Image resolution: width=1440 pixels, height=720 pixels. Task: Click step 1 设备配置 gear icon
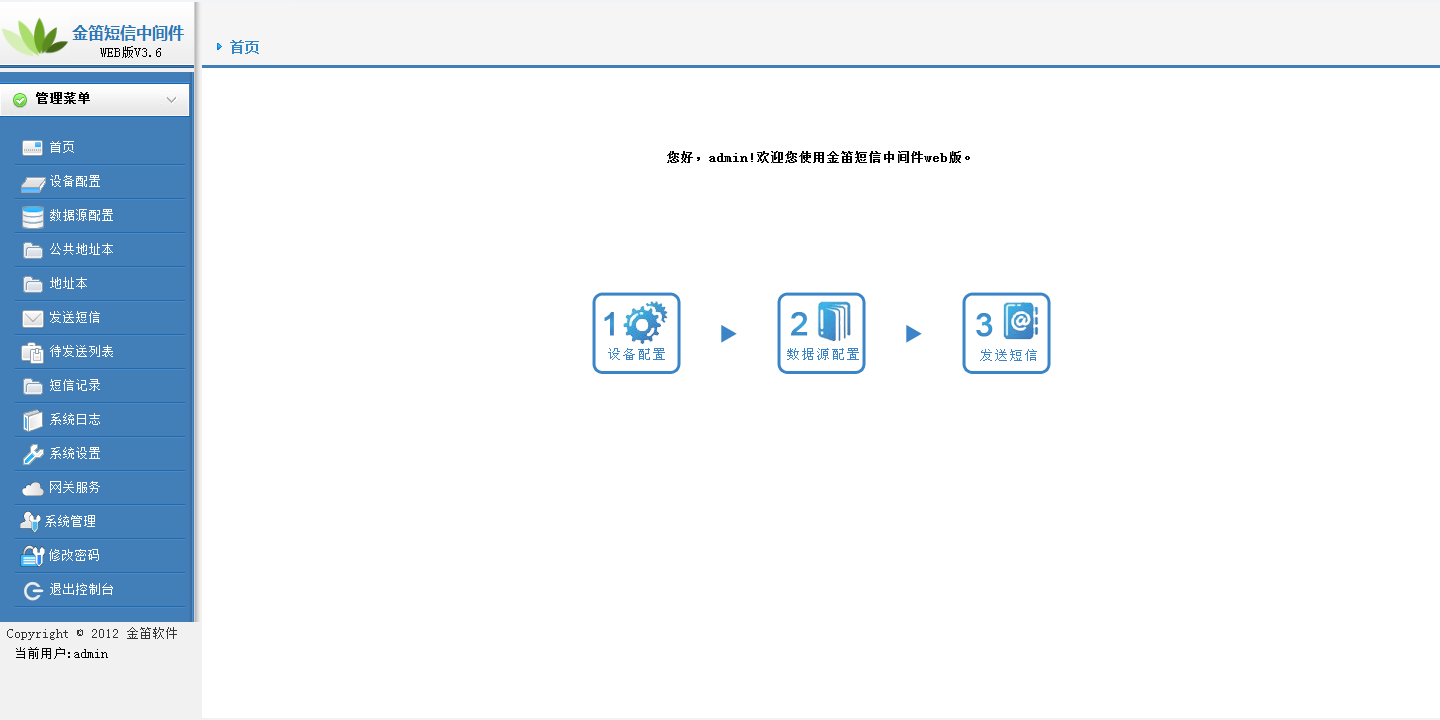pyautogui.click(x=646, y=322)
